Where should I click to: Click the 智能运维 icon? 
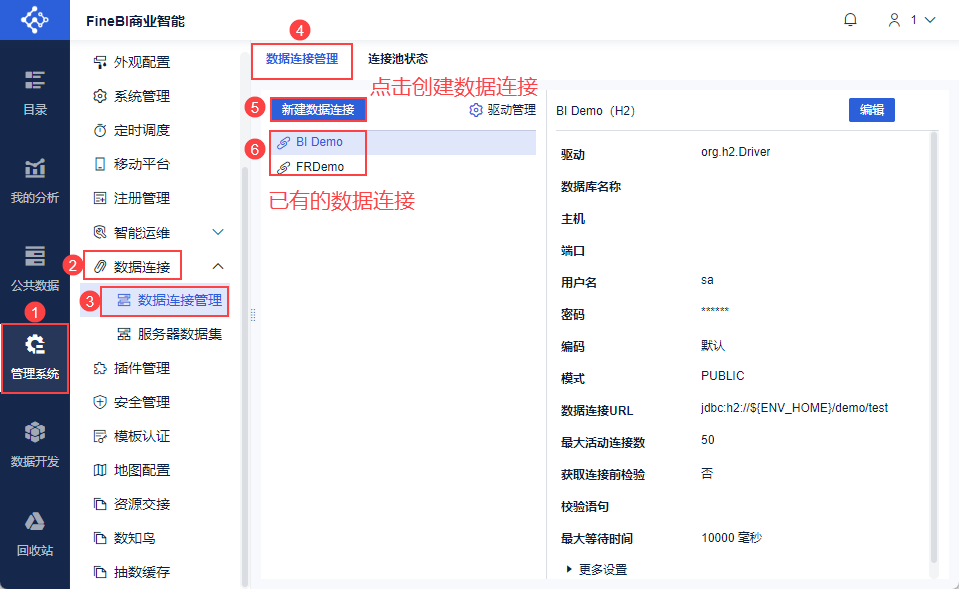click(100, 232)
